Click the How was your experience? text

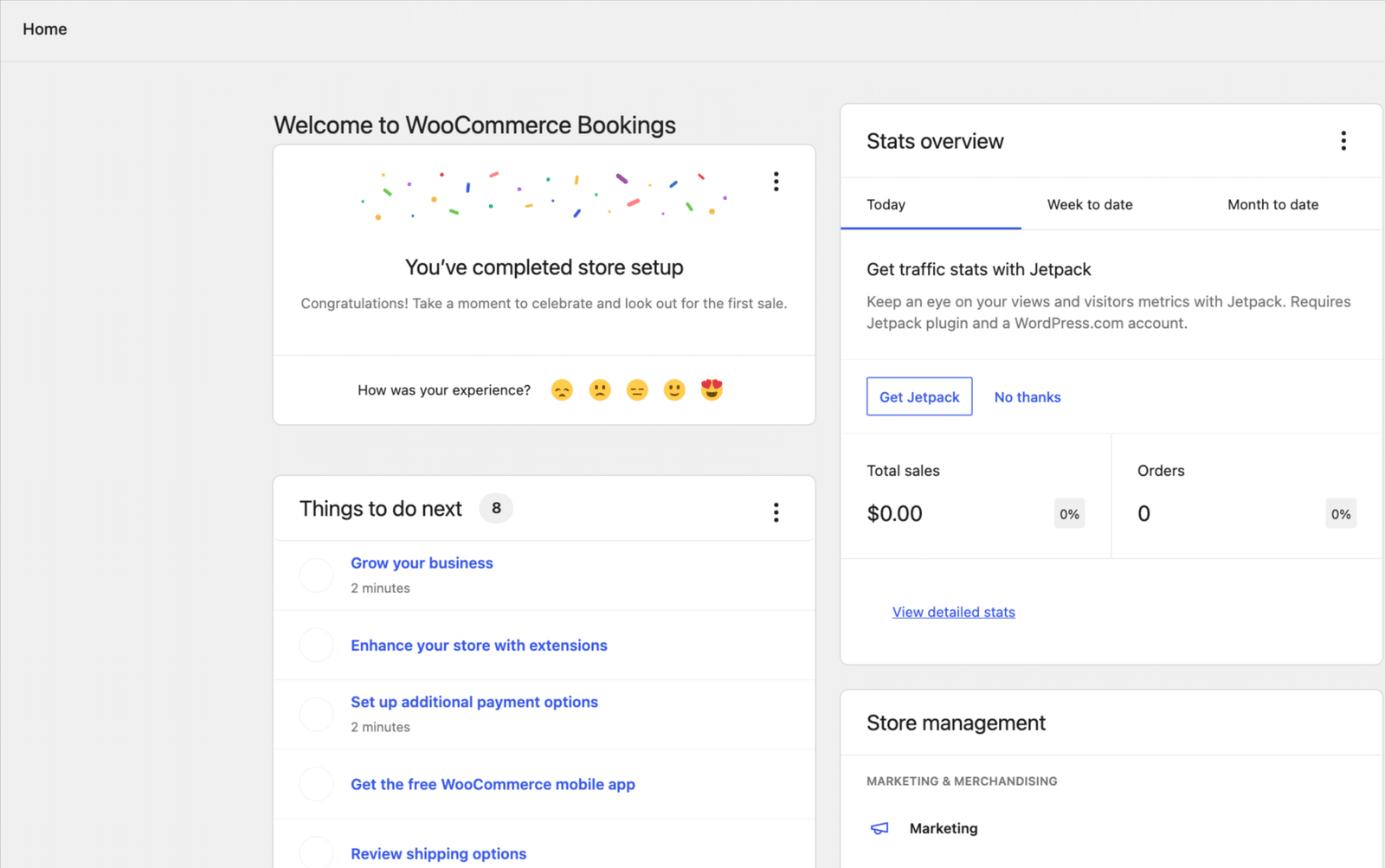click(x=444, y=390)
